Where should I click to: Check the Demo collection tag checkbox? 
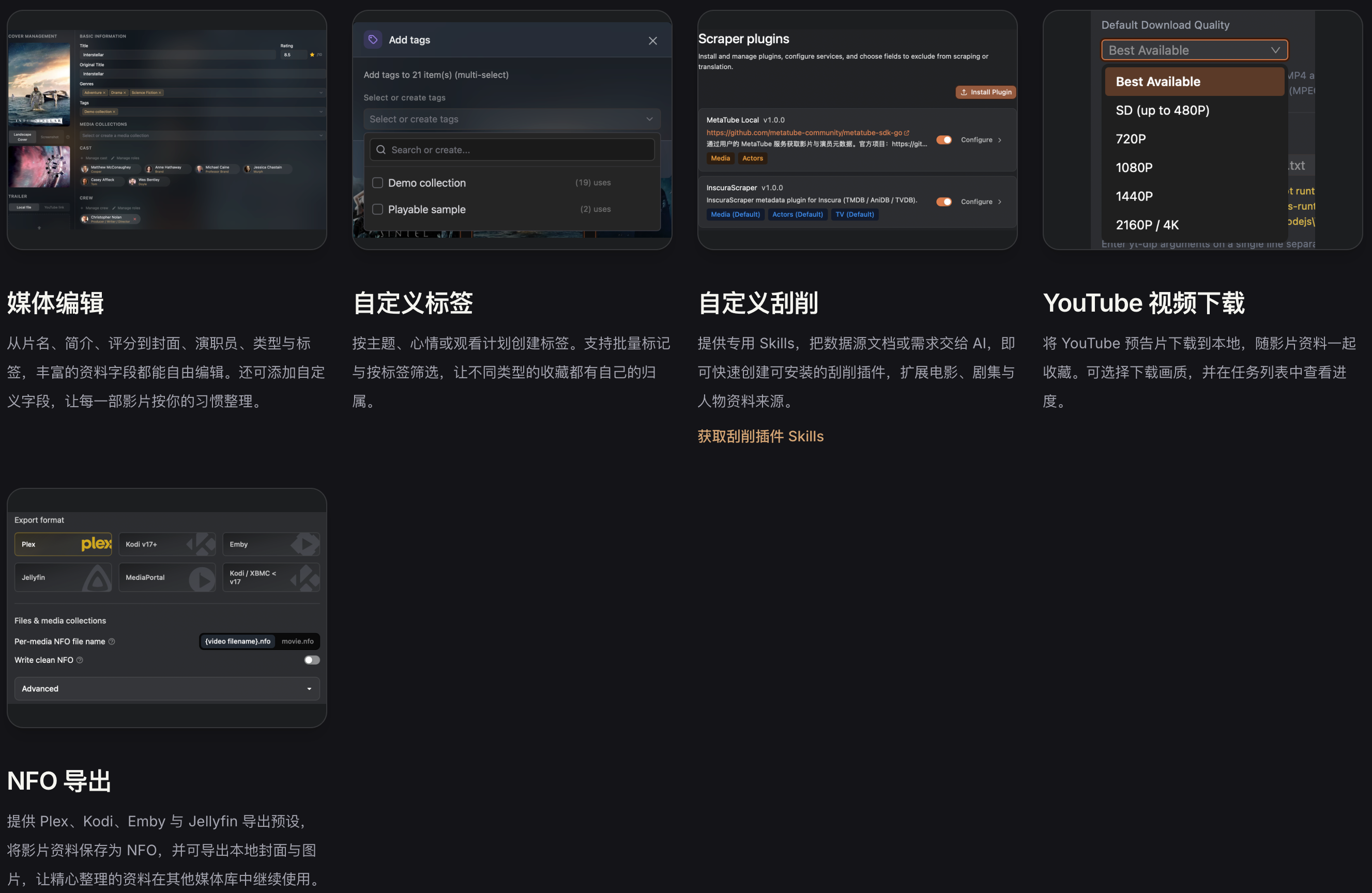[377, 182]
